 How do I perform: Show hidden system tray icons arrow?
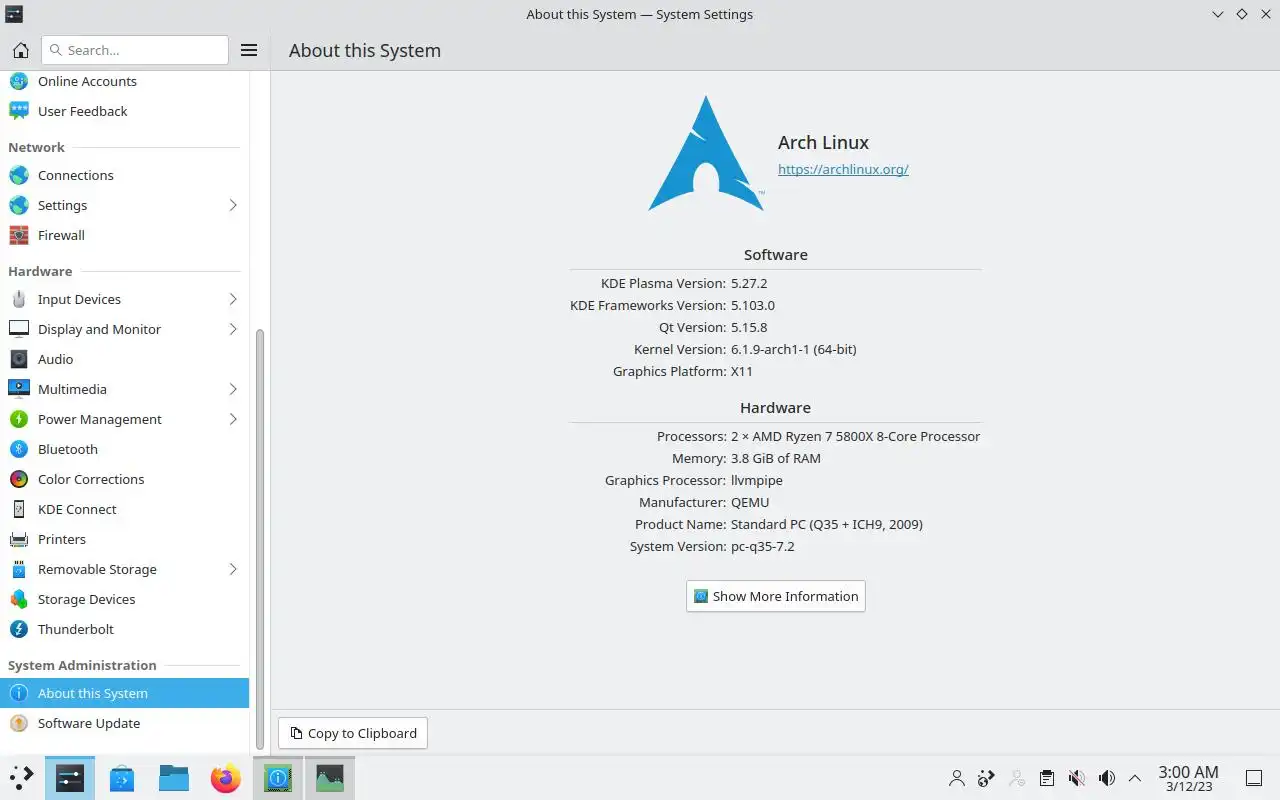coord(1135,778)
